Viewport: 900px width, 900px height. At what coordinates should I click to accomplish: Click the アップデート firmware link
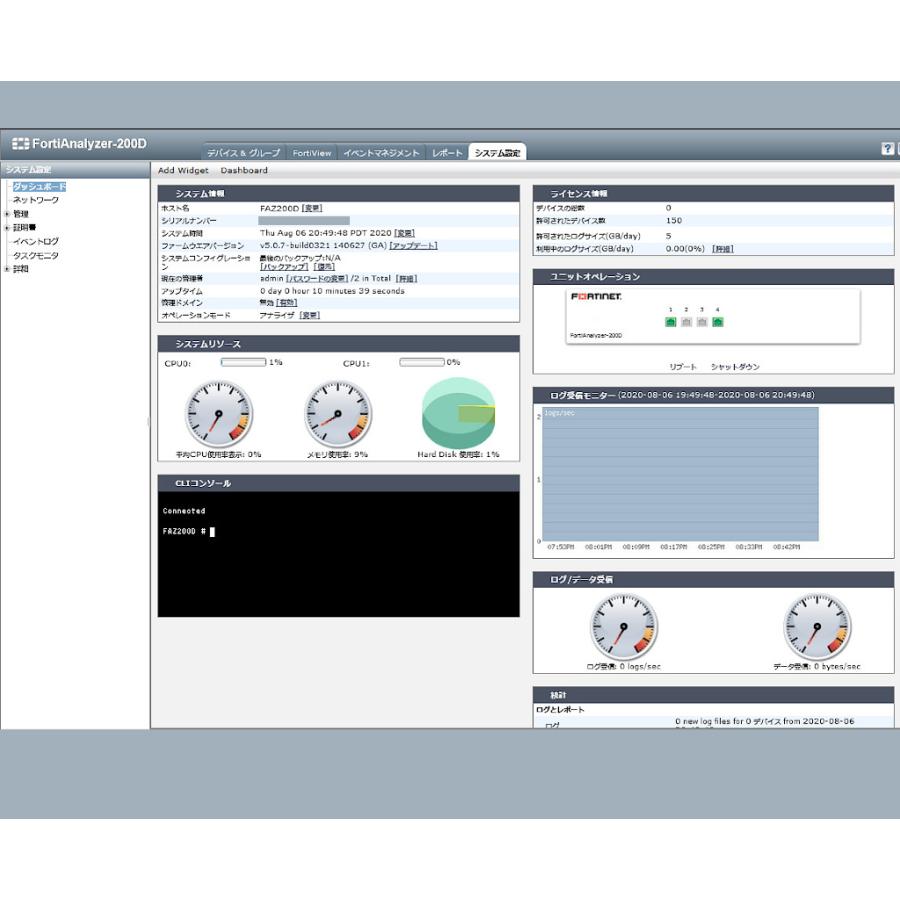tap(413, 245)
